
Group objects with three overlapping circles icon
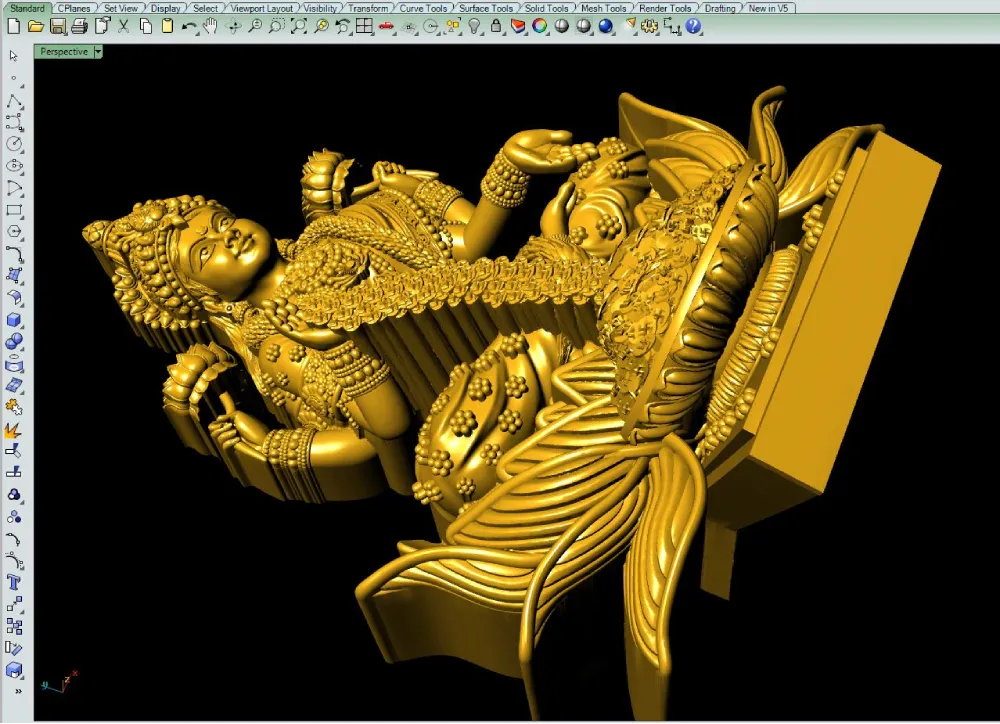14,495
